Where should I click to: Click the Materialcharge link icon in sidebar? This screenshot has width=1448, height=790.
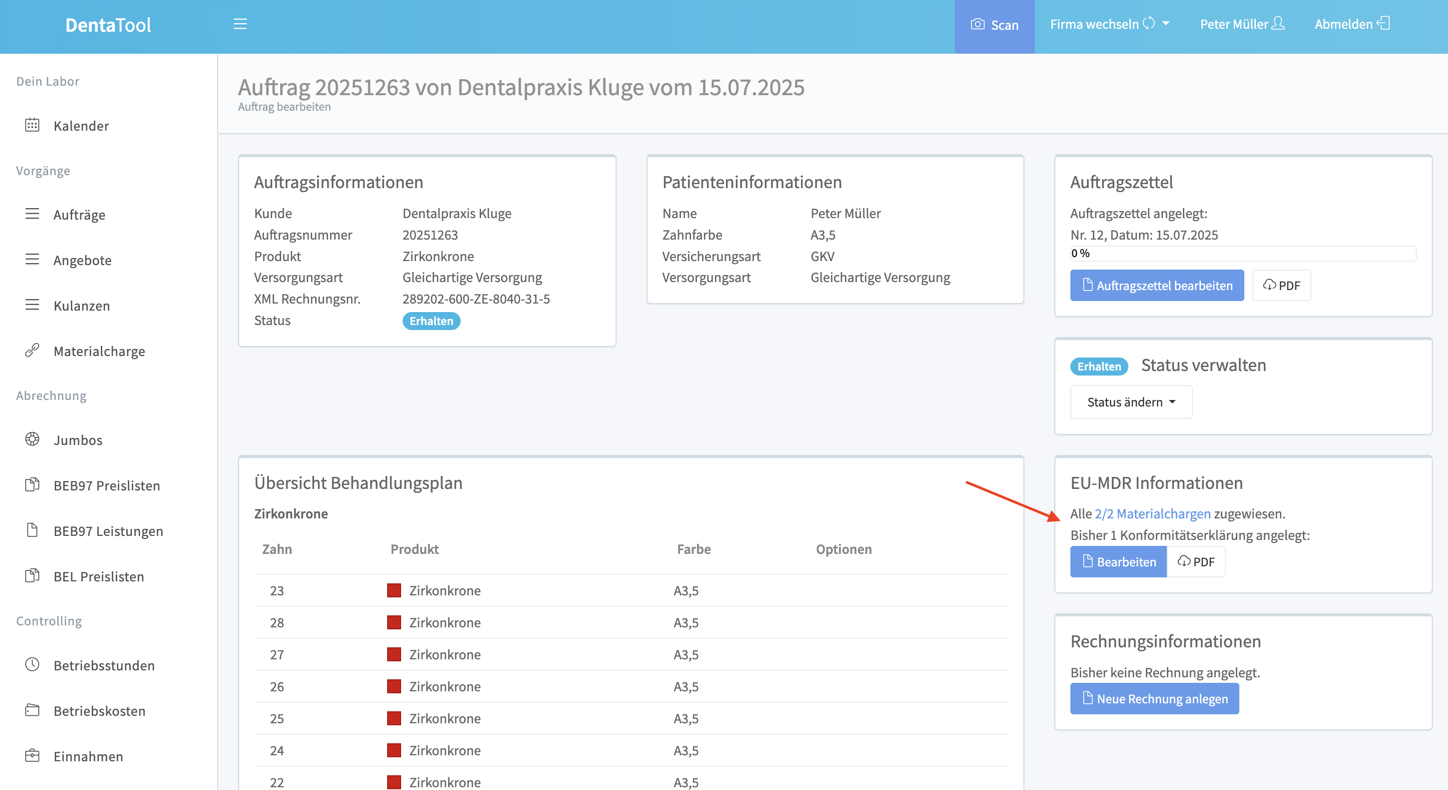point(32,350)
